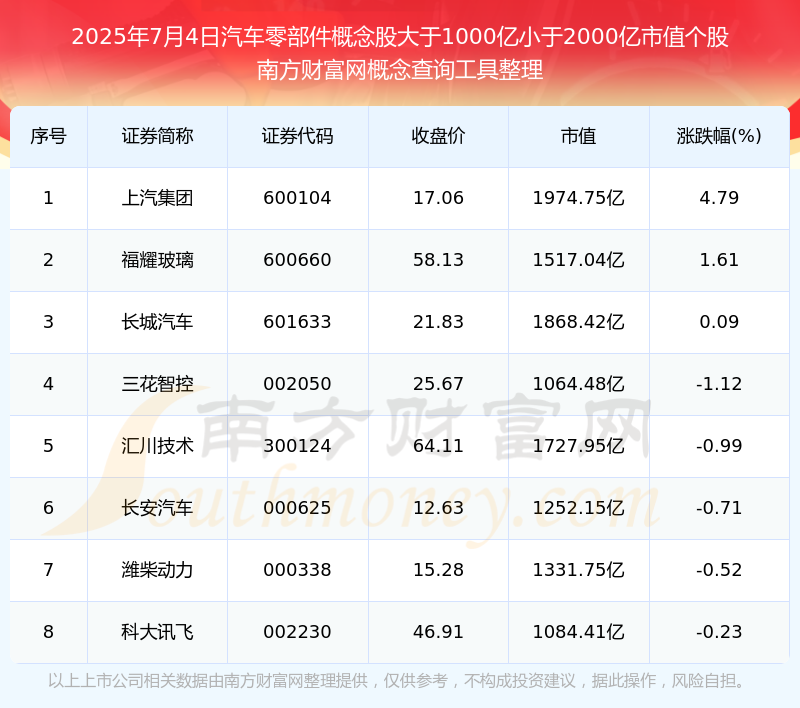Click serial number 3 in 长城汽车 row

(x=48, y=322)
